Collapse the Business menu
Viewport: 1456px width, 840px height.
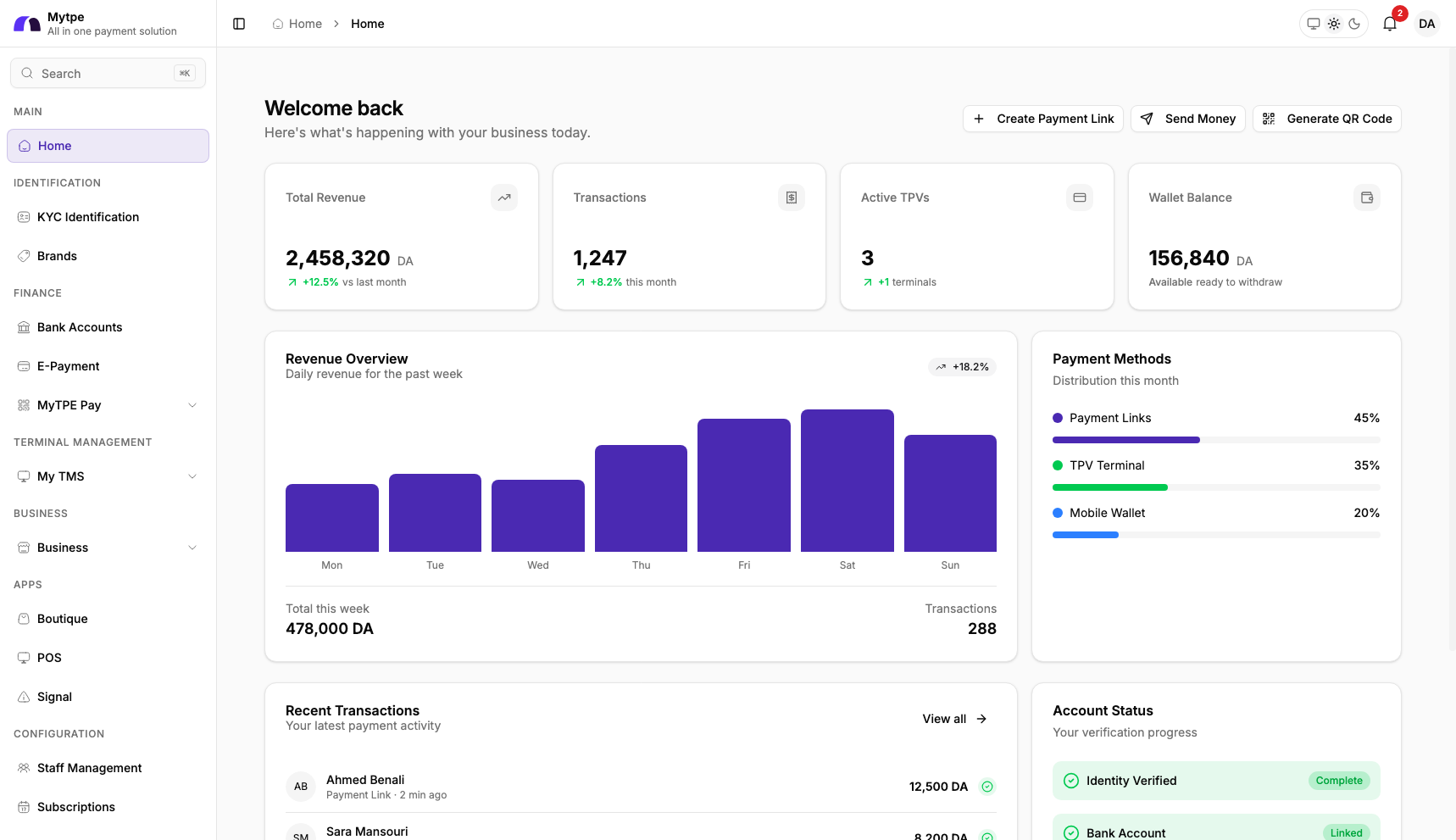(192, 548)
